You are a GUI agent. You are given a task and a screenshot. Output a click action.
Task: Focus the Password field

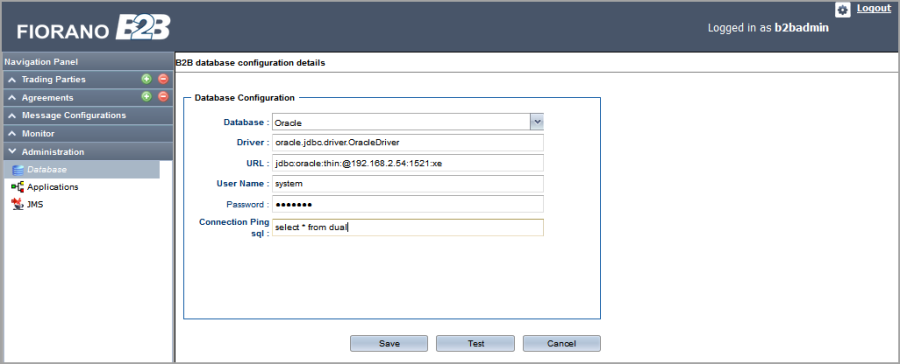[x=408, y=204]
